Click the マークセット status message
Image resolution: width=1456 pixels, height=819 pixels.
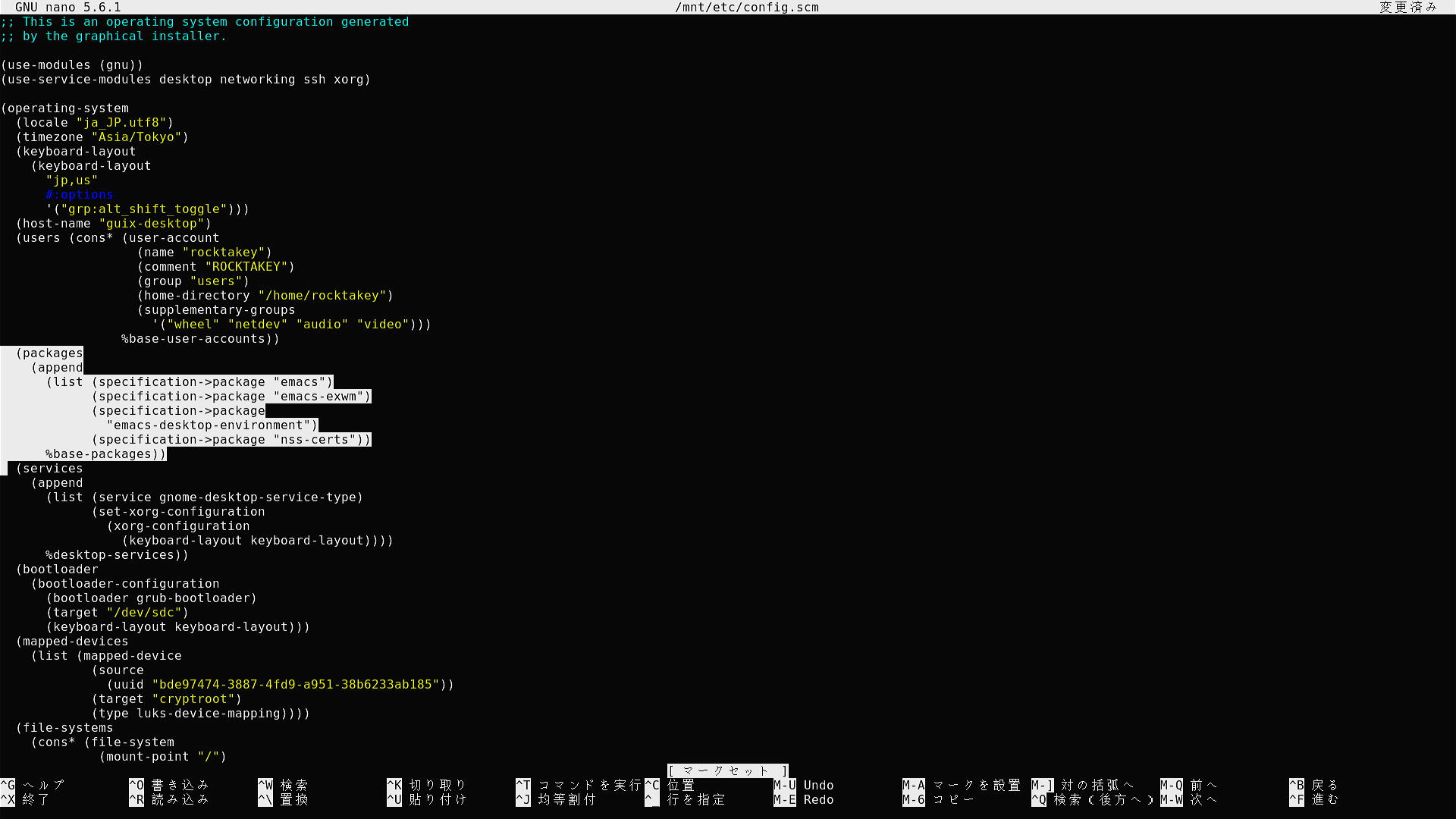(x=727, y=770)
